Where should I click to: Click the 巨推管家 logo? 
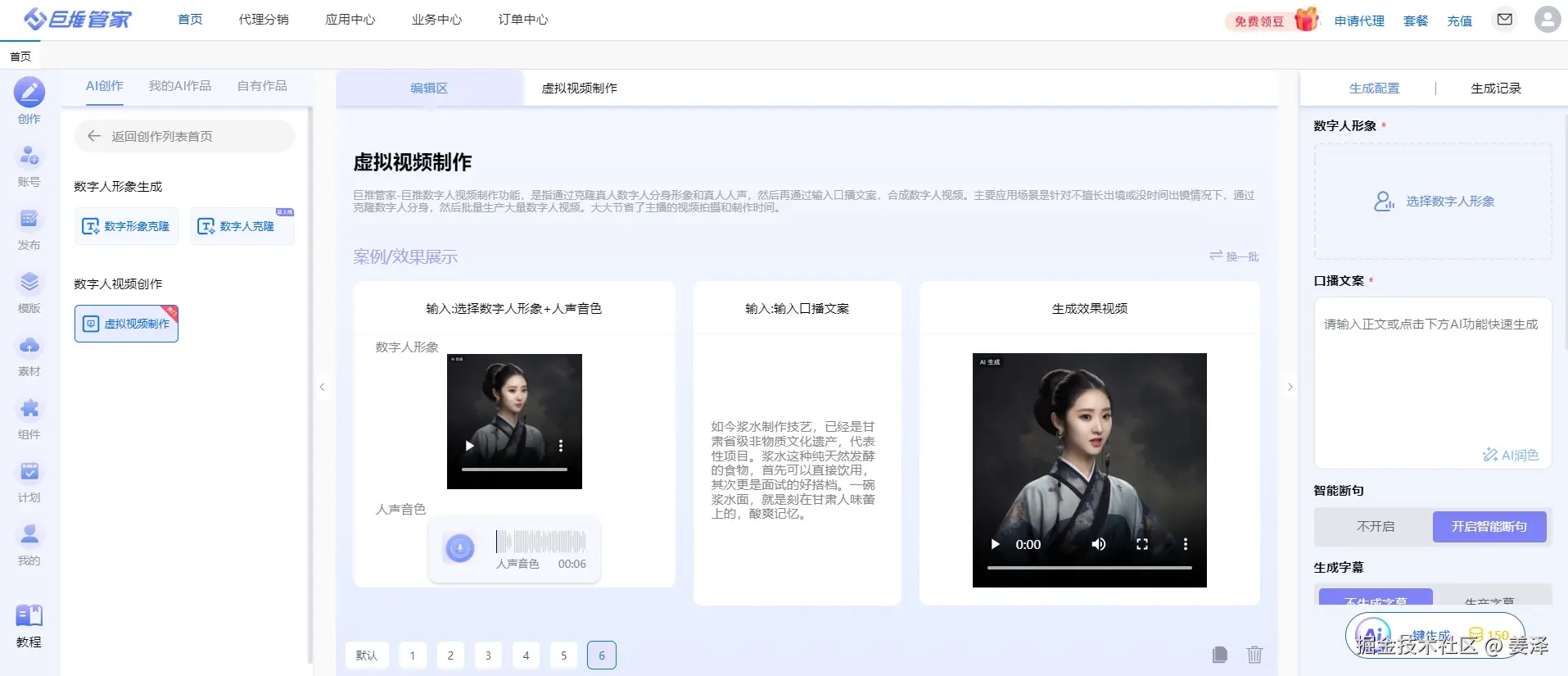pos(78,19)
